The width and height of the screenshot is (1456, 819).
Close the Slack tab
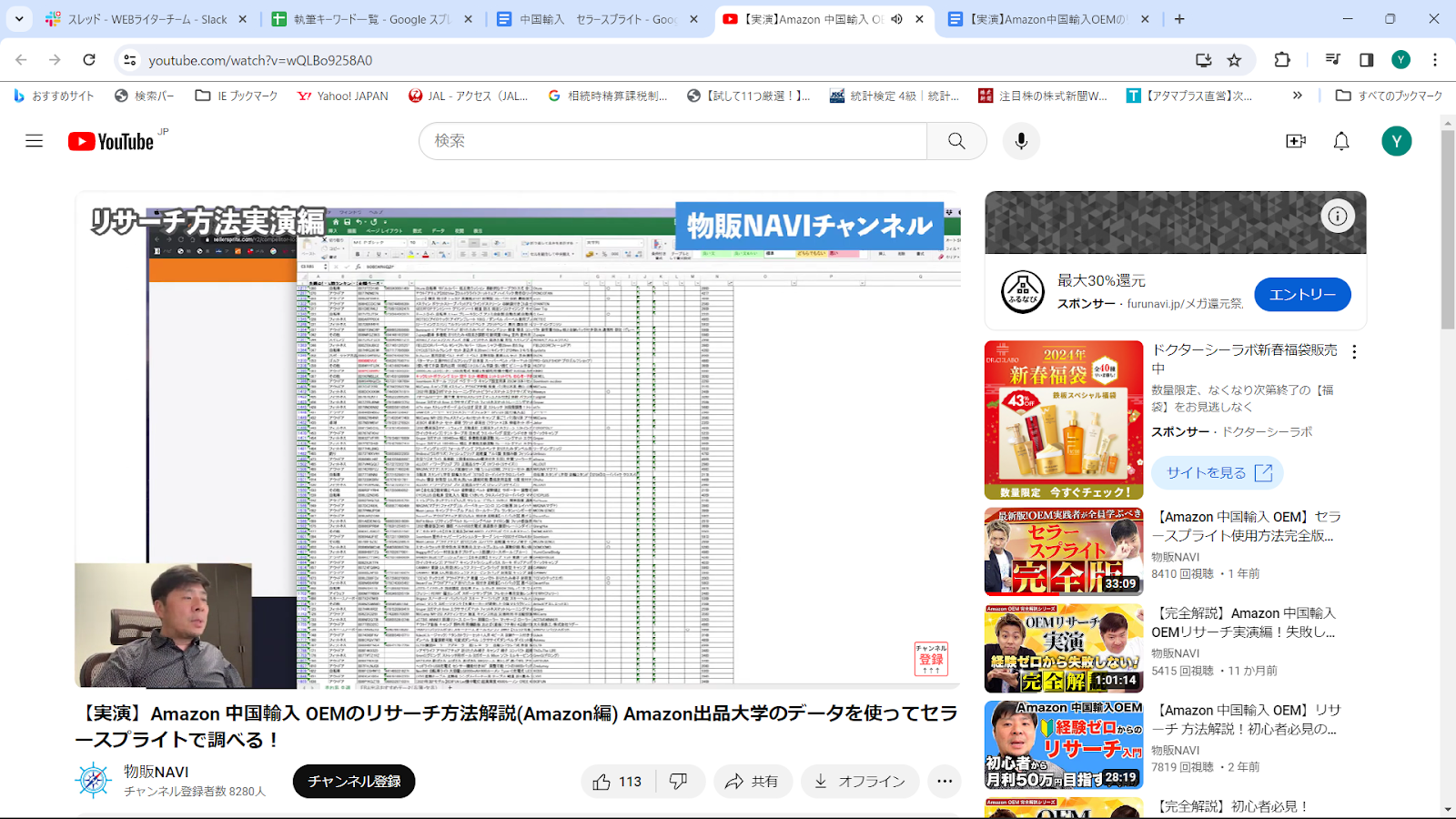point(242,19)
